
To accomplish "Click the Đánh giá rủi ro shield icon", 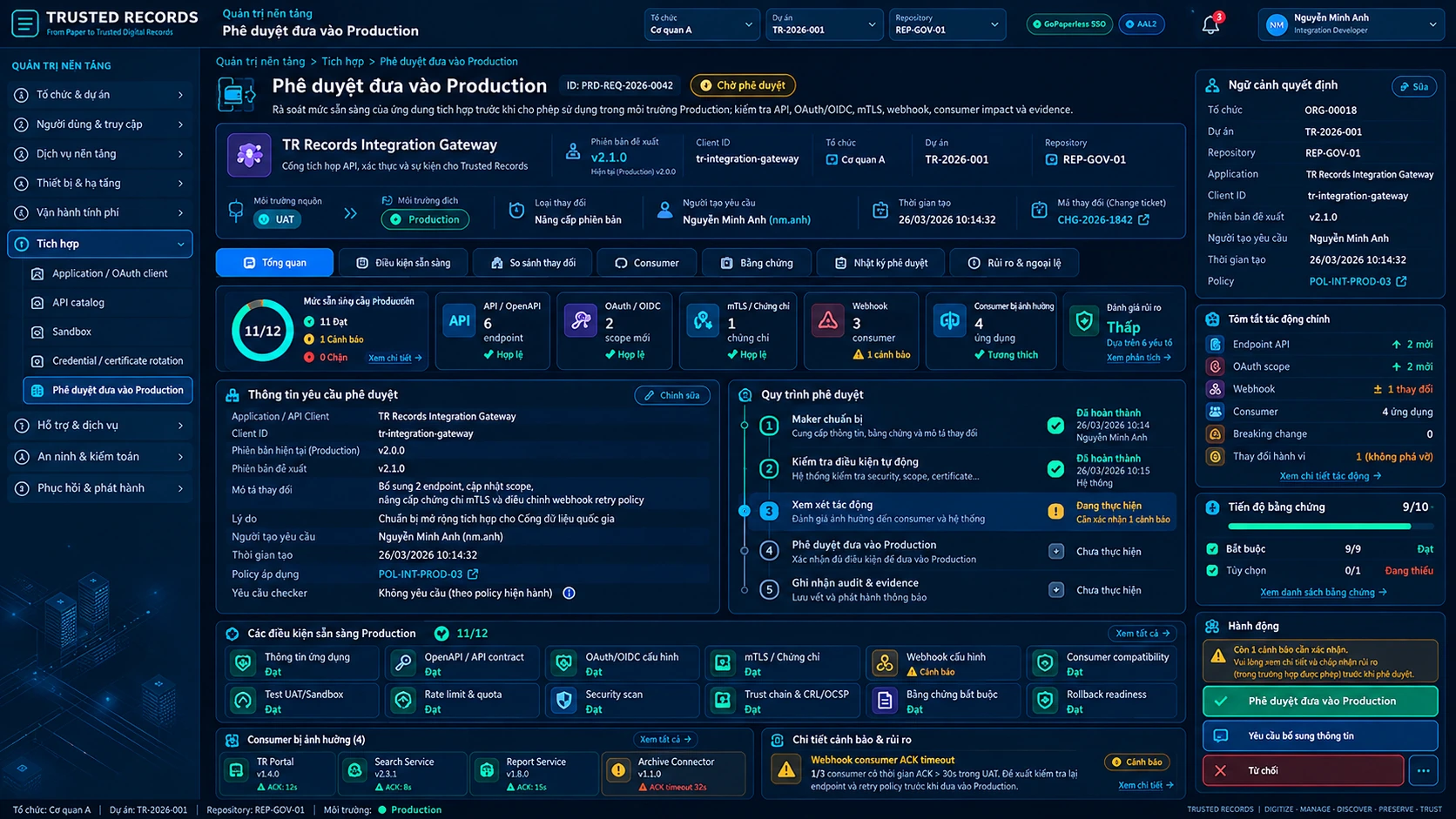I will 1084,321.
